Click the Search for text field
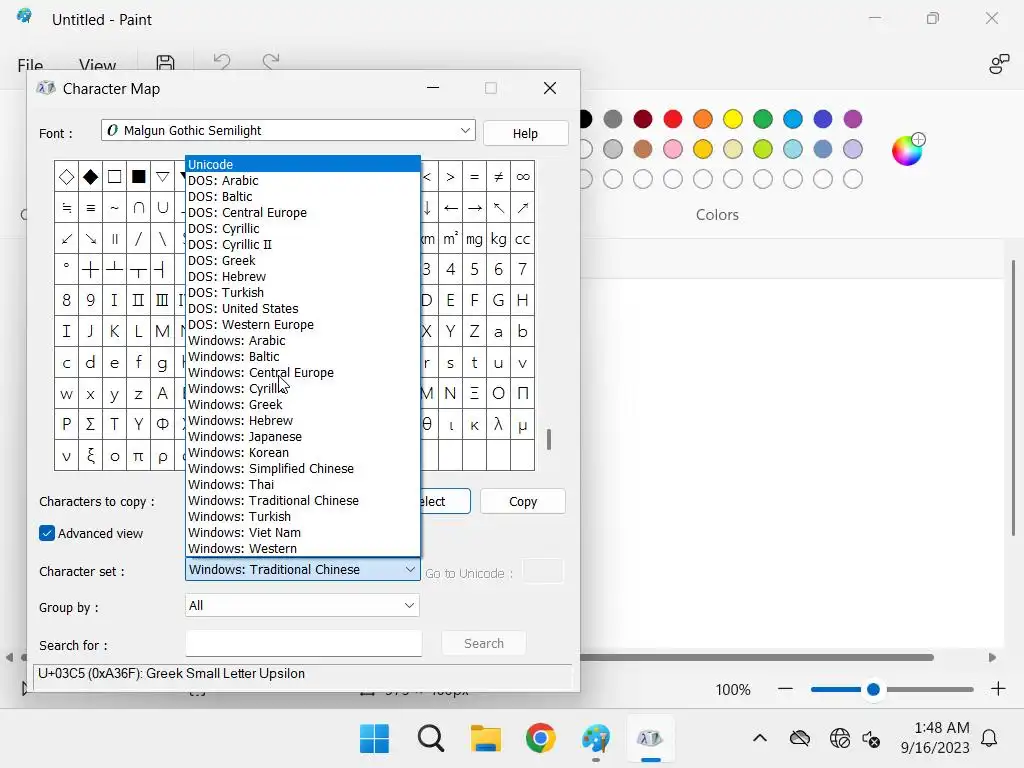Viewport: 1024px width, 768px height. 304,643
